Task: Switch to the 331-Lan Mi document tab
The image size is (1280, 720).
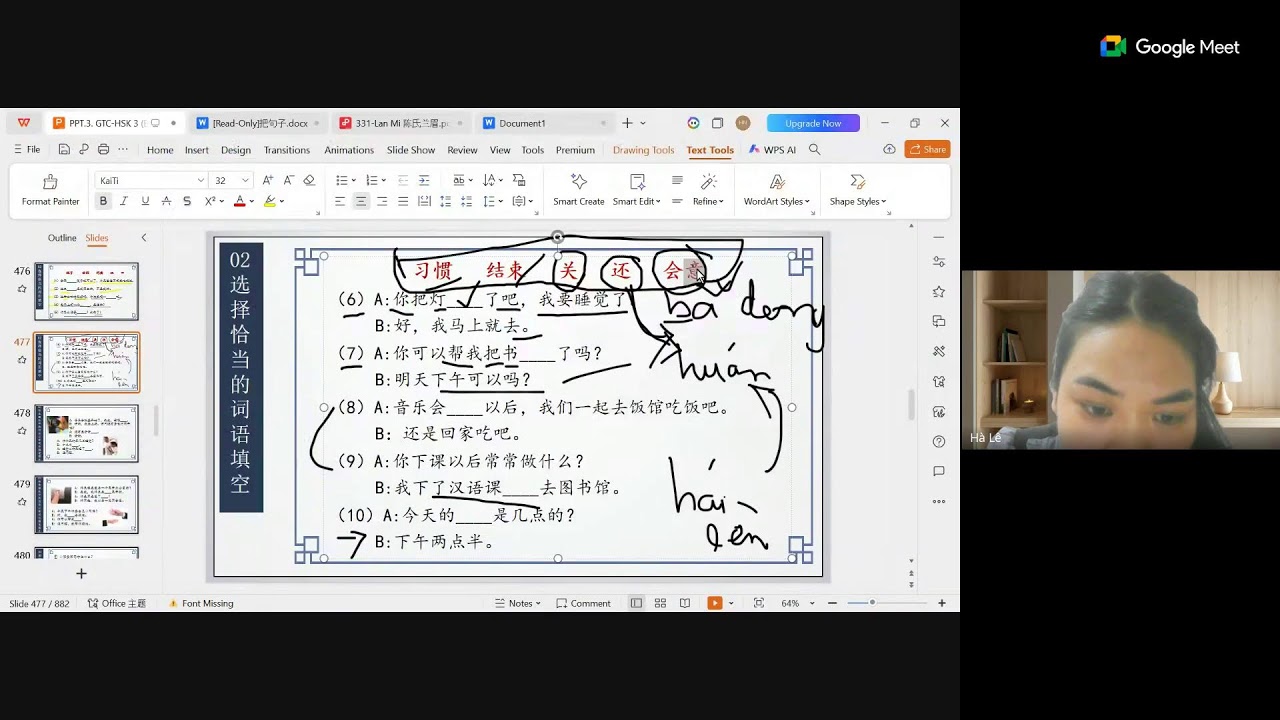Action: [401, 123]
